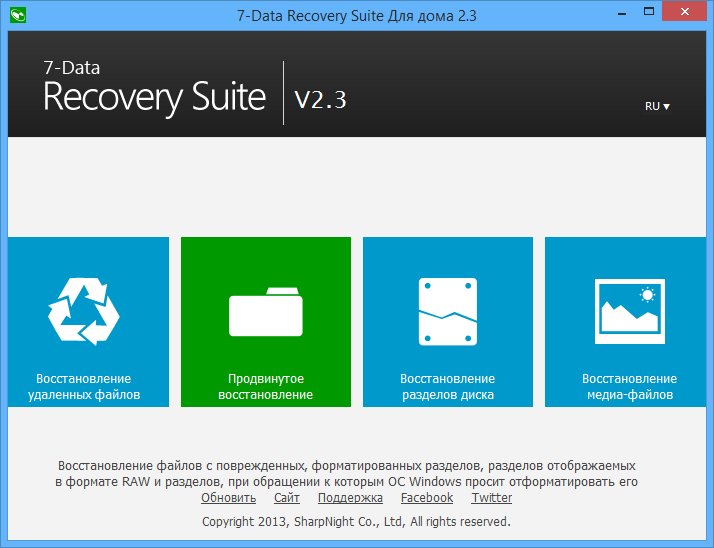Image resolution: width=714 pixels, height=548 pixels.
Task: Click the 'V2.3' version text
Action: pyautogui.click(x=321, y=99)
